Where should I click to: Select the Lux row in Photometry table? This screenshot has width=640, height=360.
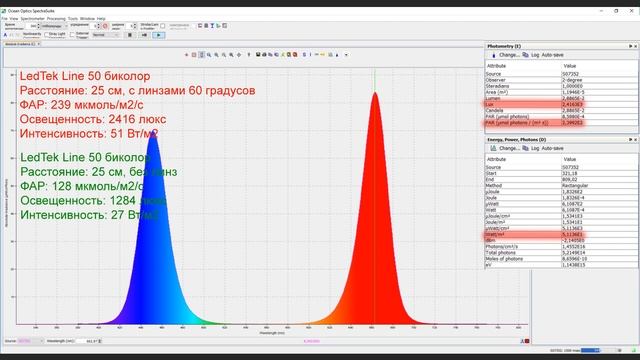(x=561, y=104)
